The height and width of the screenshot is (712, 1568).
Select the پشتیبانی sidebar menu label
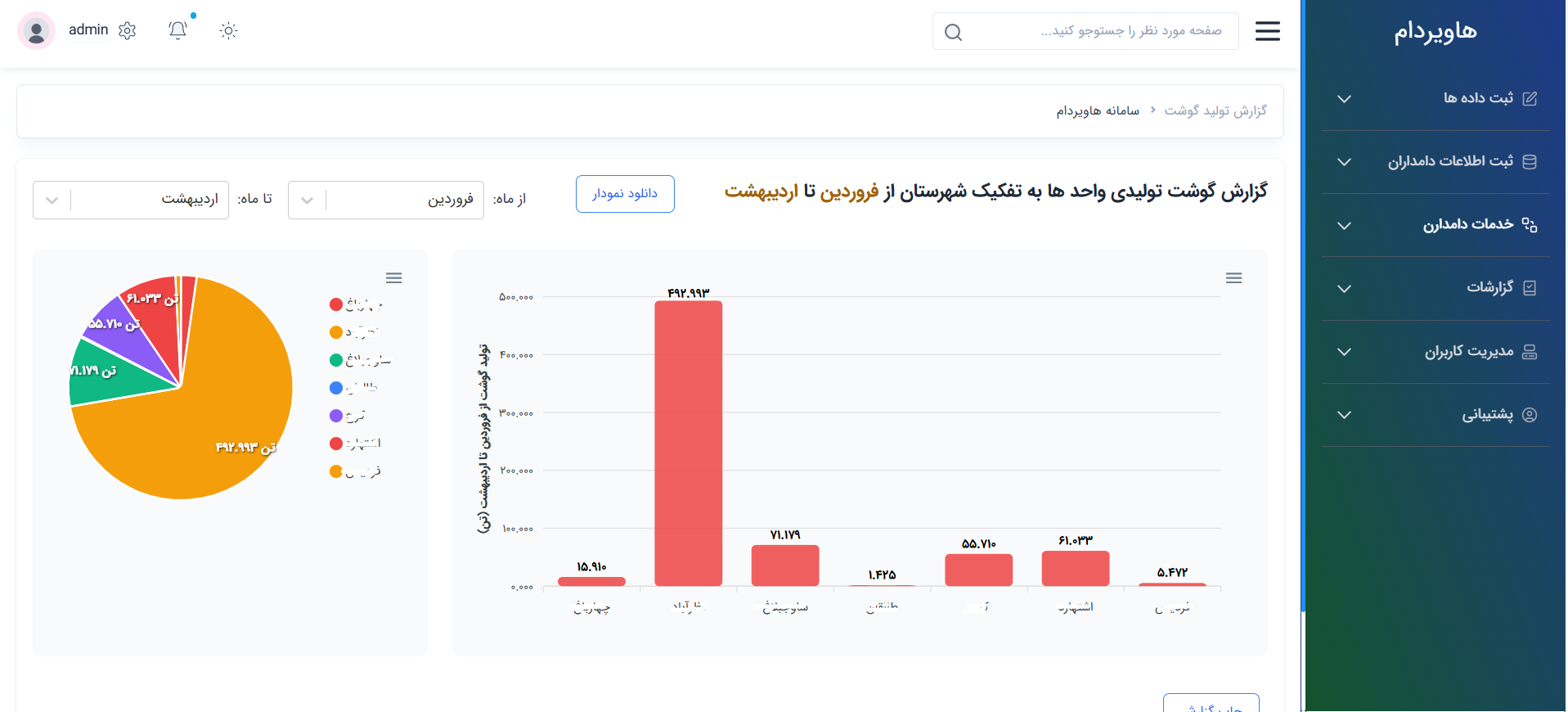1488,414
